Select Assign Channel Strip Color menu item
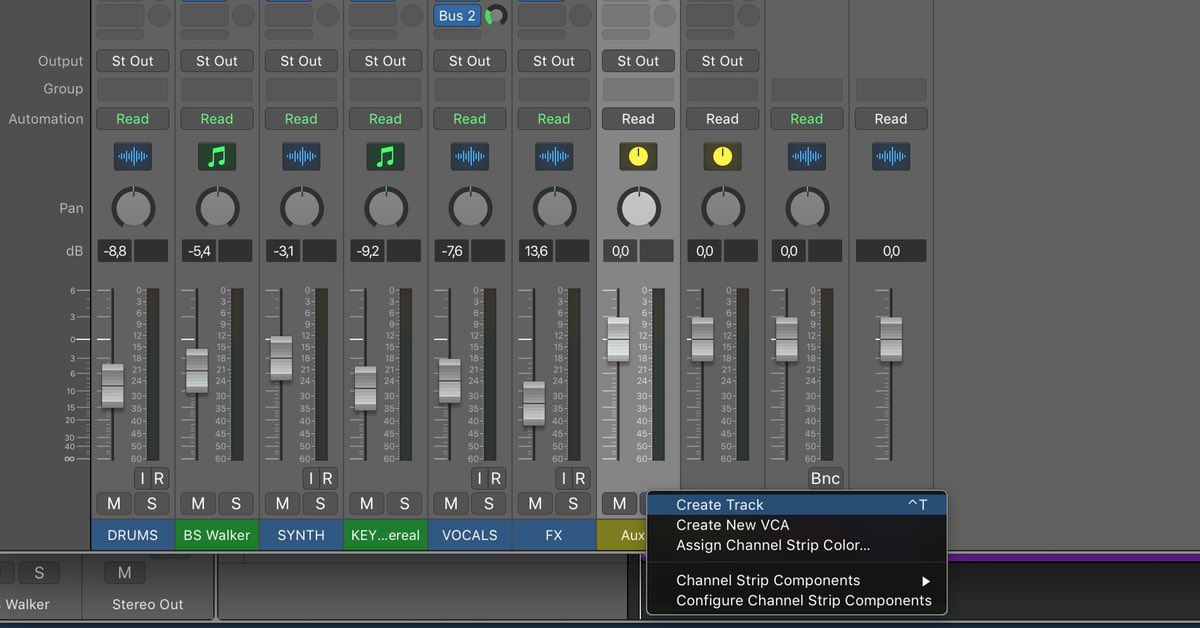This screenshot has height=628, width=1200. click(773, 546)
